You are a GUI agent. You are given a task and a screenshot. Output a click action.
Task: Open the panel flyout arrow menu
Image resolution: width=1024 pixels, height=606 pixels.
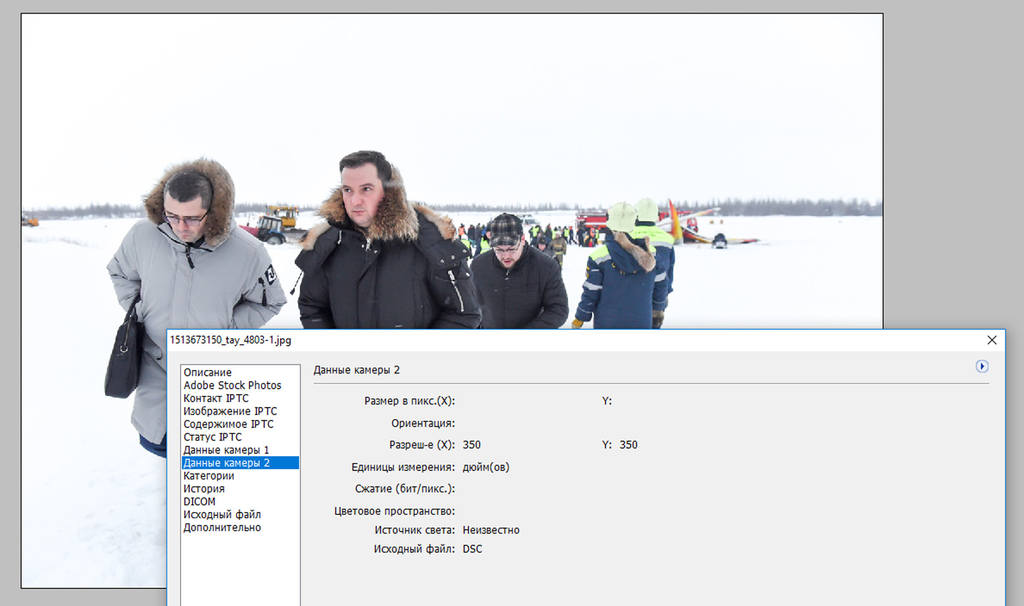click(982, 366)
